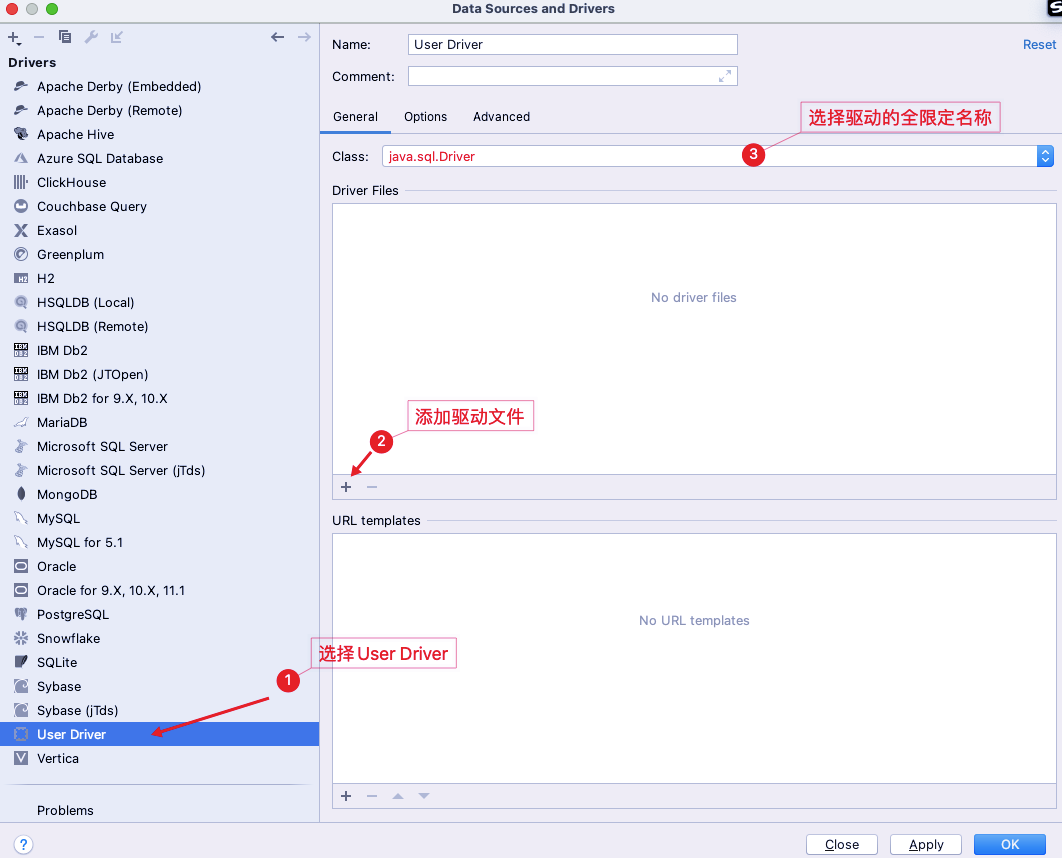Expand the Comment field with the arrows icon

point(725,77)
